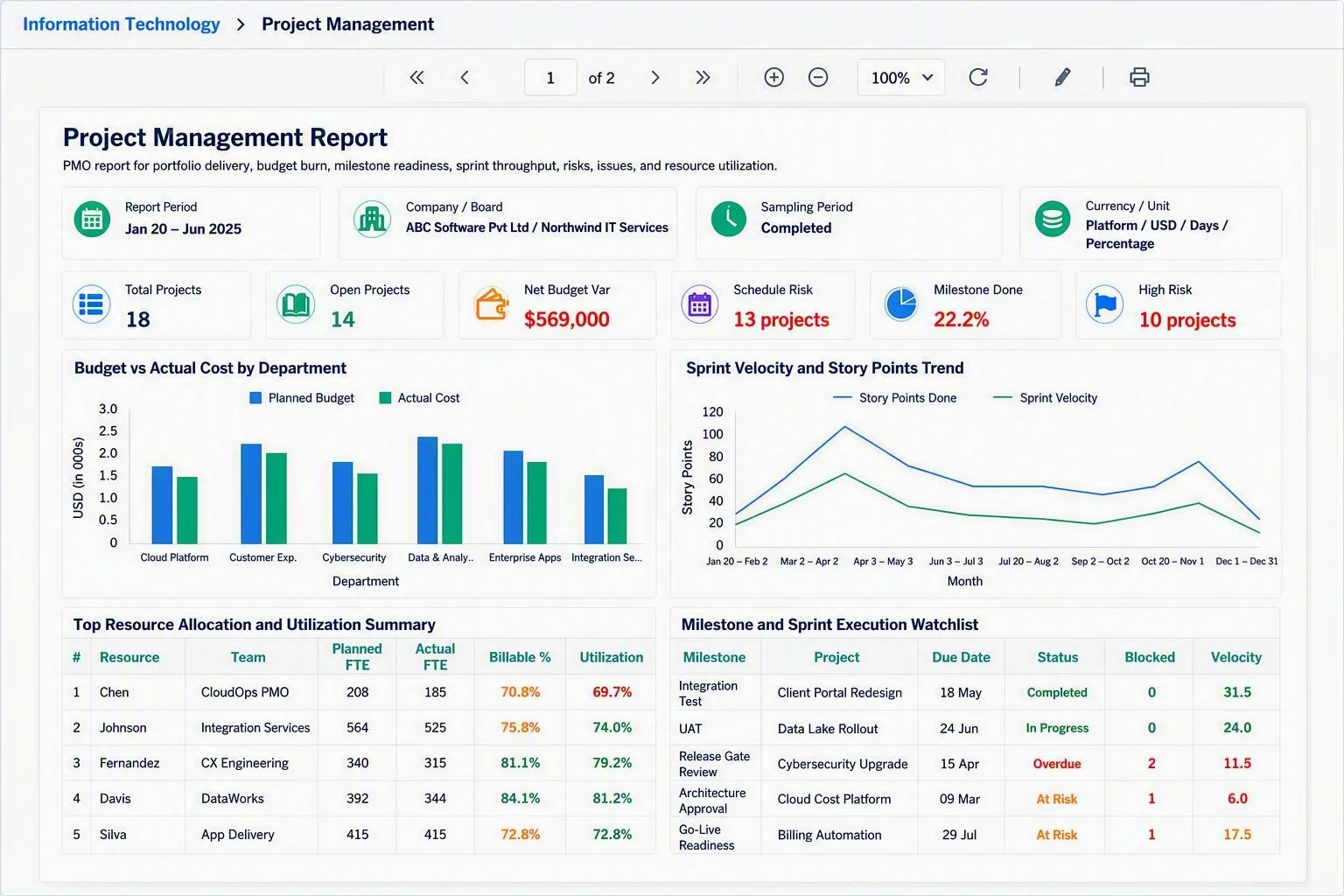1344x896 pixels.
Task: Go to the previous page arrow
Action: click(465, 78)
